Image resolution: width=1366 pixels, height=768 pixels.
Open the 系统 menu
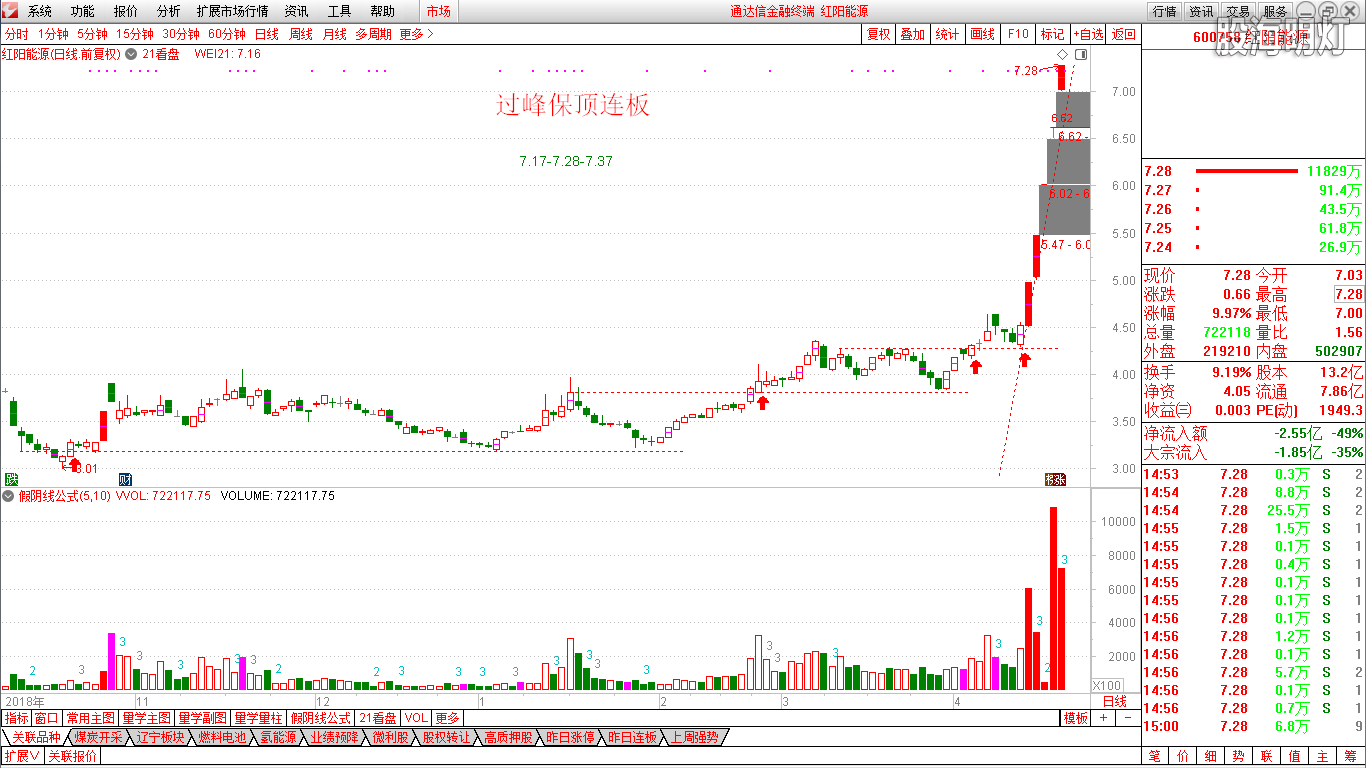pyautogui.click(x=40, y=11)
